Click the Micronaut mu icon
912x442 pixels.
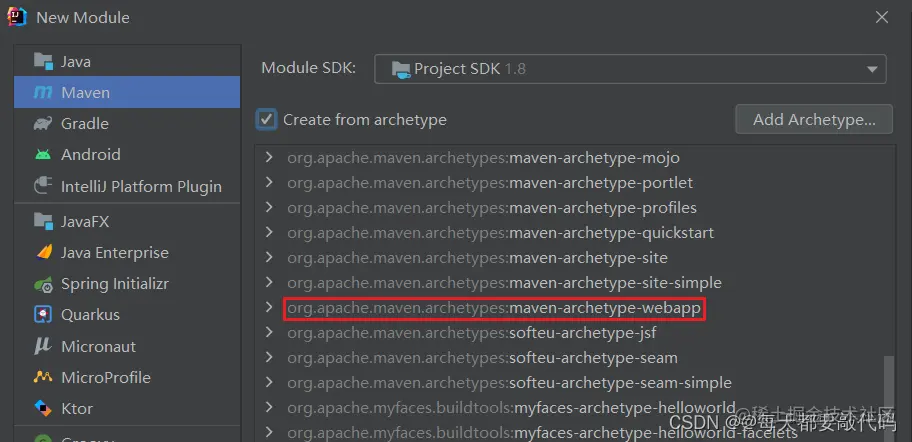click(x=43, y=346)
